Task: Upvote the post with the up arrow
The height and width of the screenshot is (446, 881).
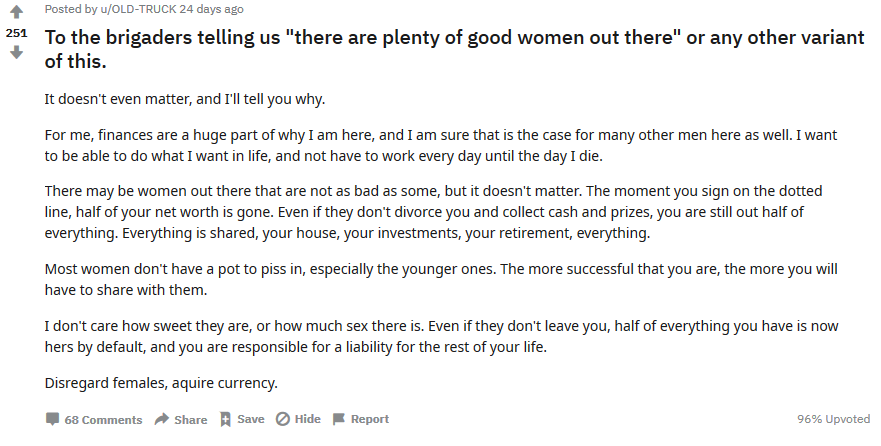Action: point(16,13)
